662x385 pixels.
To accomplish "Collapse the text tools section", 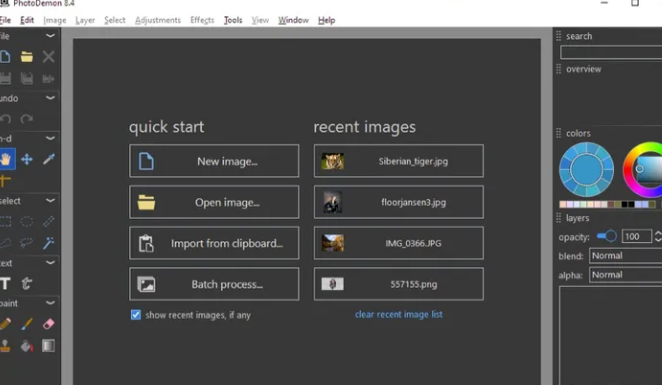I will [x=50, y=262].
